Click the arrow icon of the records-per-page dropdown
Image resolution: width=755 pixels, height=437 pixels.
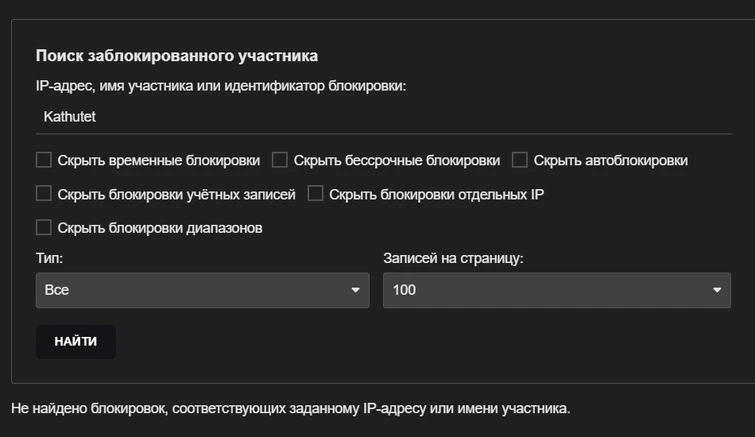(x=716, y=290)
